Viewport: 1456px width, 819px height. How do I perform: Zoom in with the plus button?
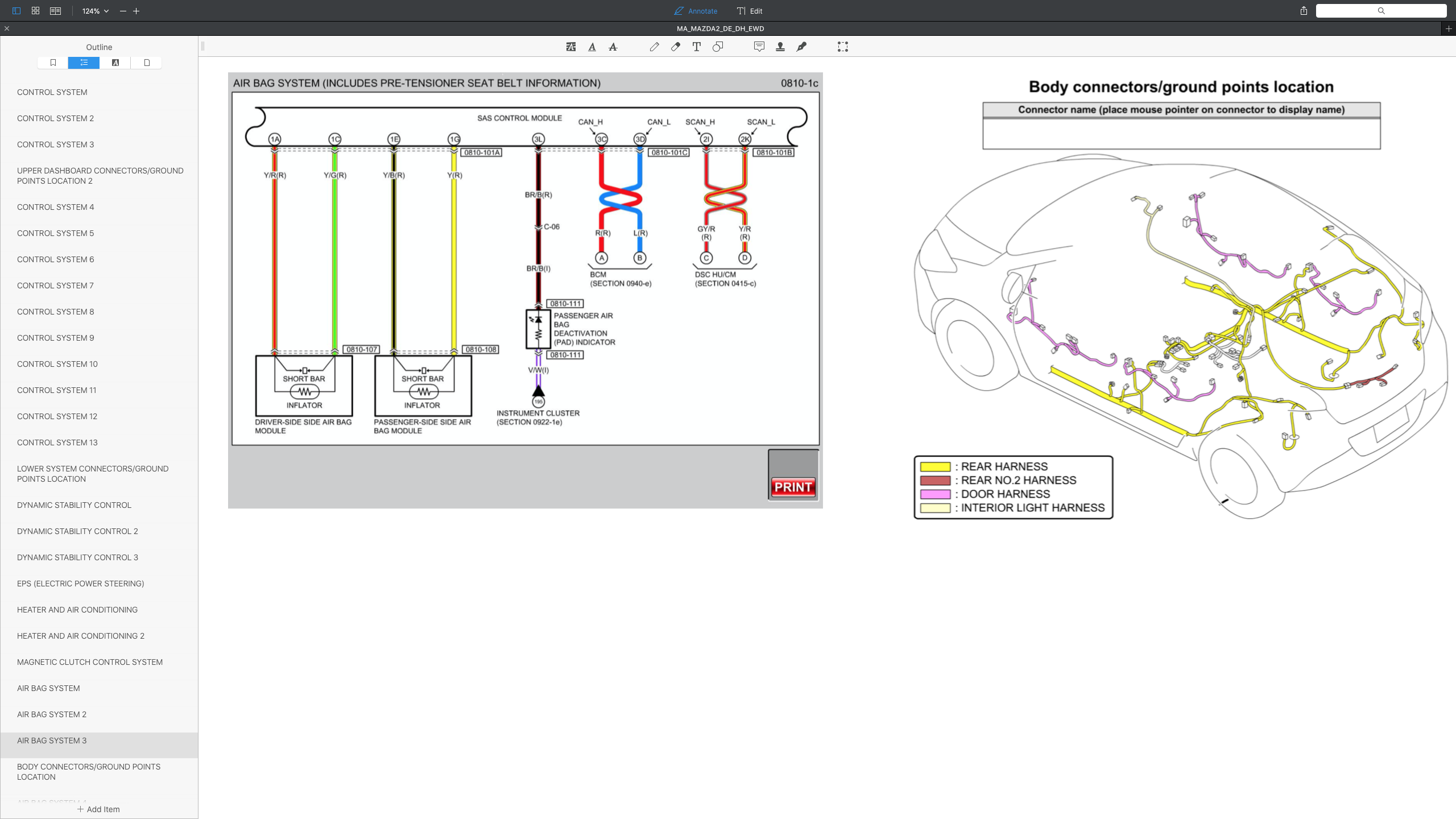136,11
